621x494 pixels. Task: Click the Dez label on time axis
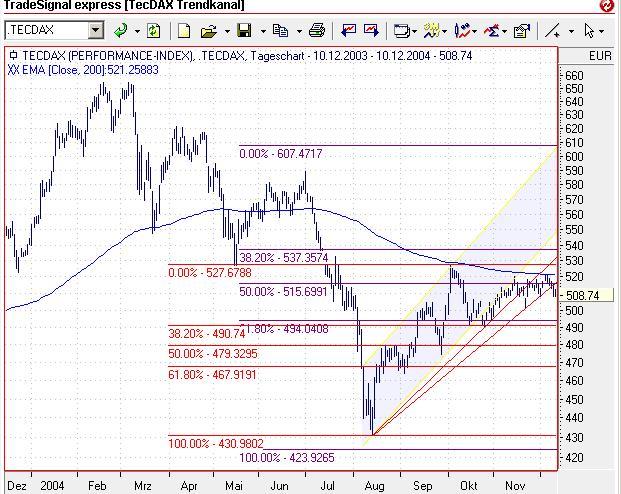tap(17, 486)
